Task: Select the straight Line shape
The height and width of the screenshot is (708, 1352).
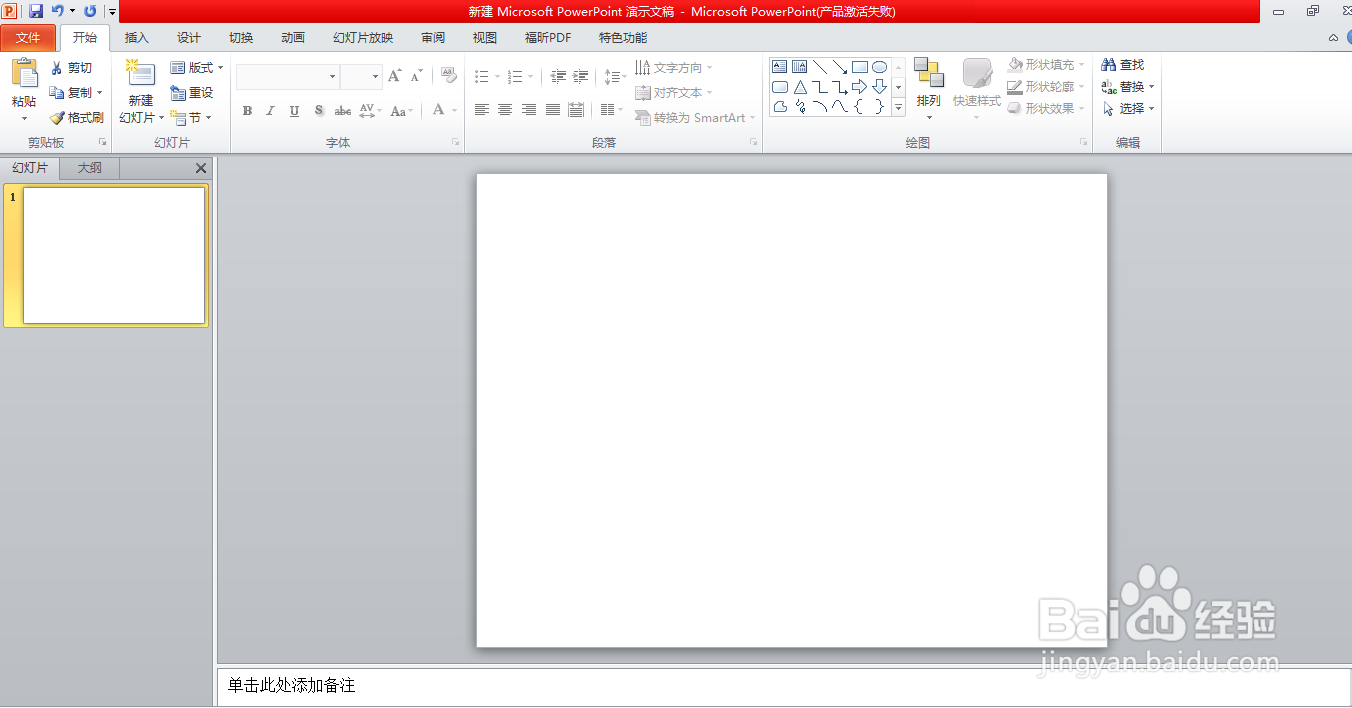Action: [x=819, y=67]
